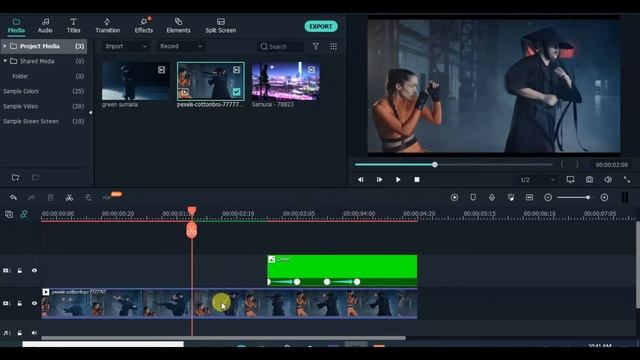The width and height of the screenshot is (640, 360).
Task: Switch to the Titles tab
Action: [x=73, y=25]
